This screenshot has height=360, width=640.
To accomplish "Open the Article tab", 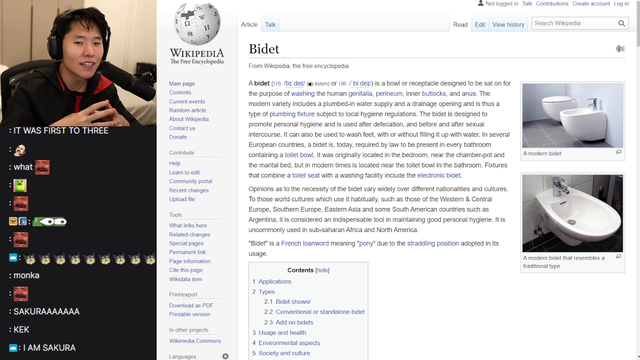I will point(249,24).
